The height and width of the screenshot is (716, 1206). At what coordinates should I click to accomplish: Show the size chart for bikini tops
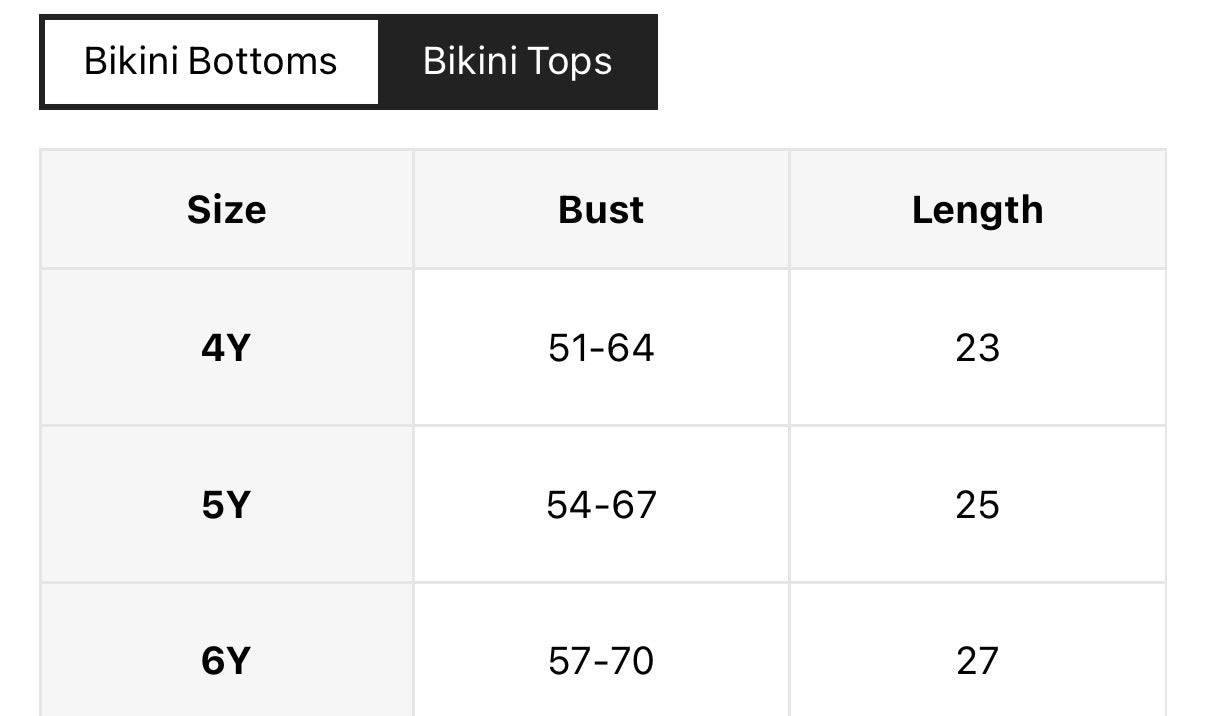coord(517,61)
